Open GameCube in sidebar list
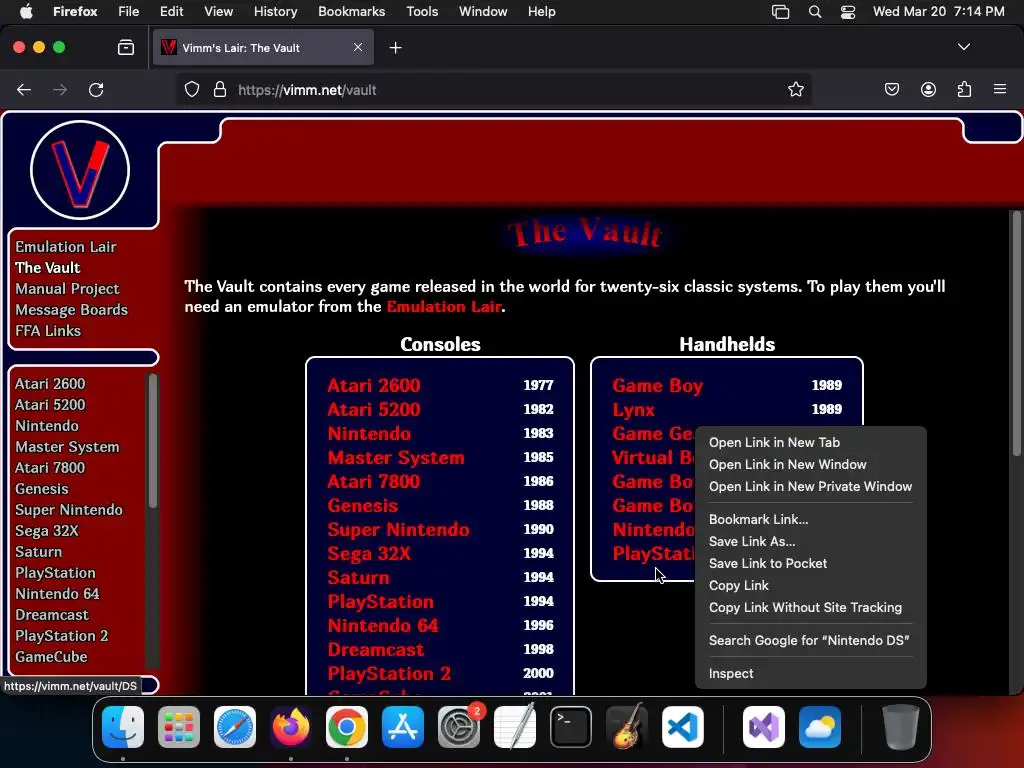 pos(51,656)
